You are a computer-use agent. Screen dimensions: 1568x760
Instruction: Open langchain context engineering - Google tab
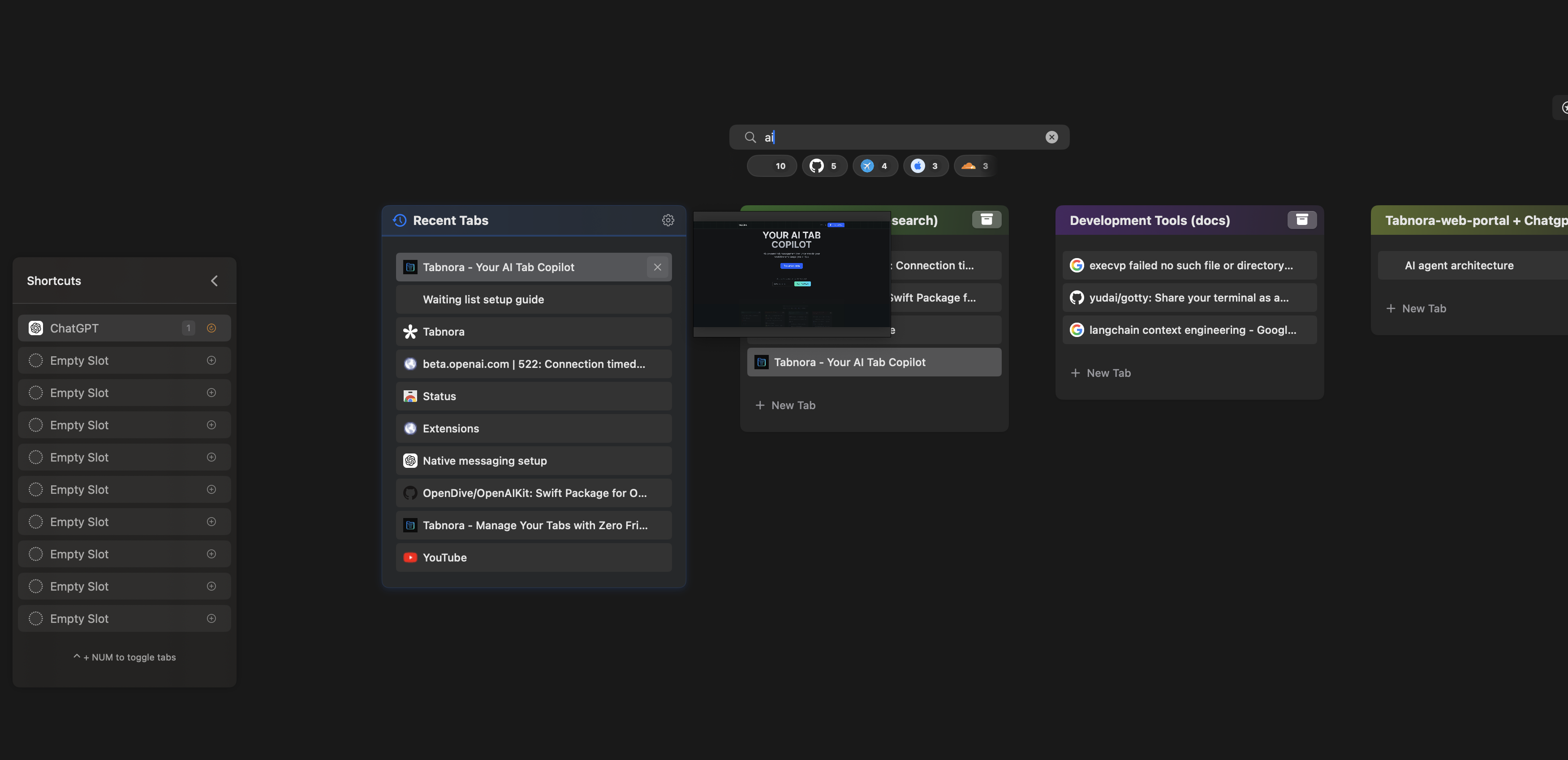click(1189, 330)
